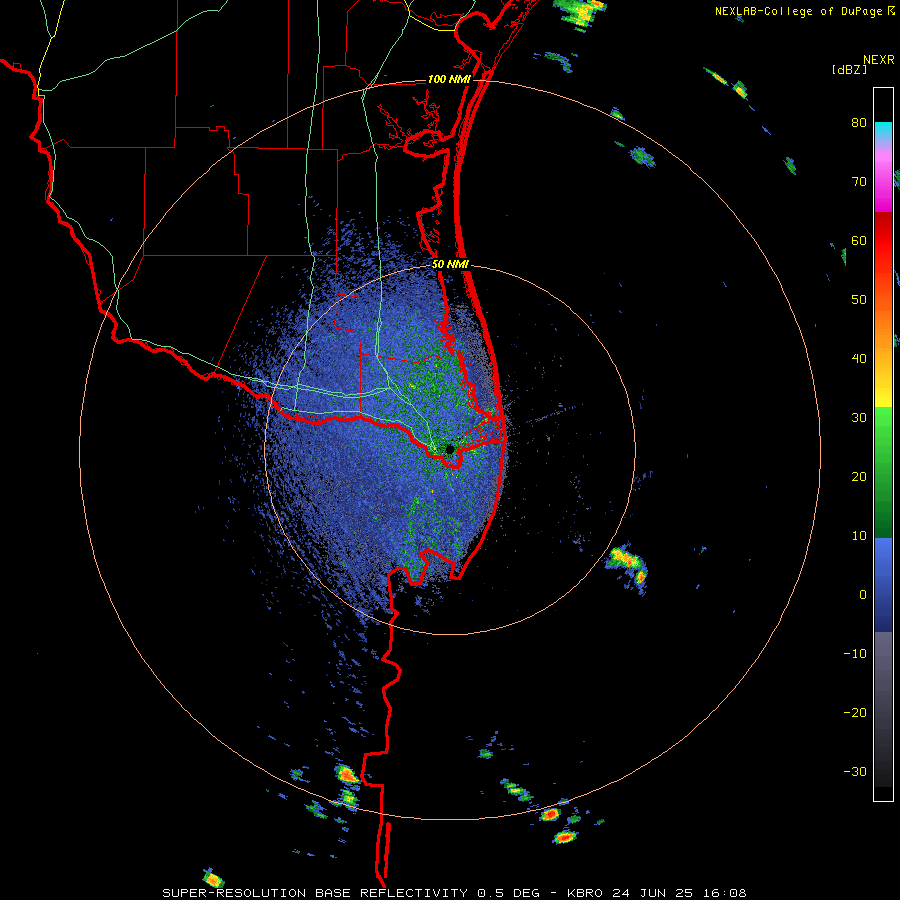Select the -20 value on the dBZ scale
This screenshot has width=900, height=900.
855,713
